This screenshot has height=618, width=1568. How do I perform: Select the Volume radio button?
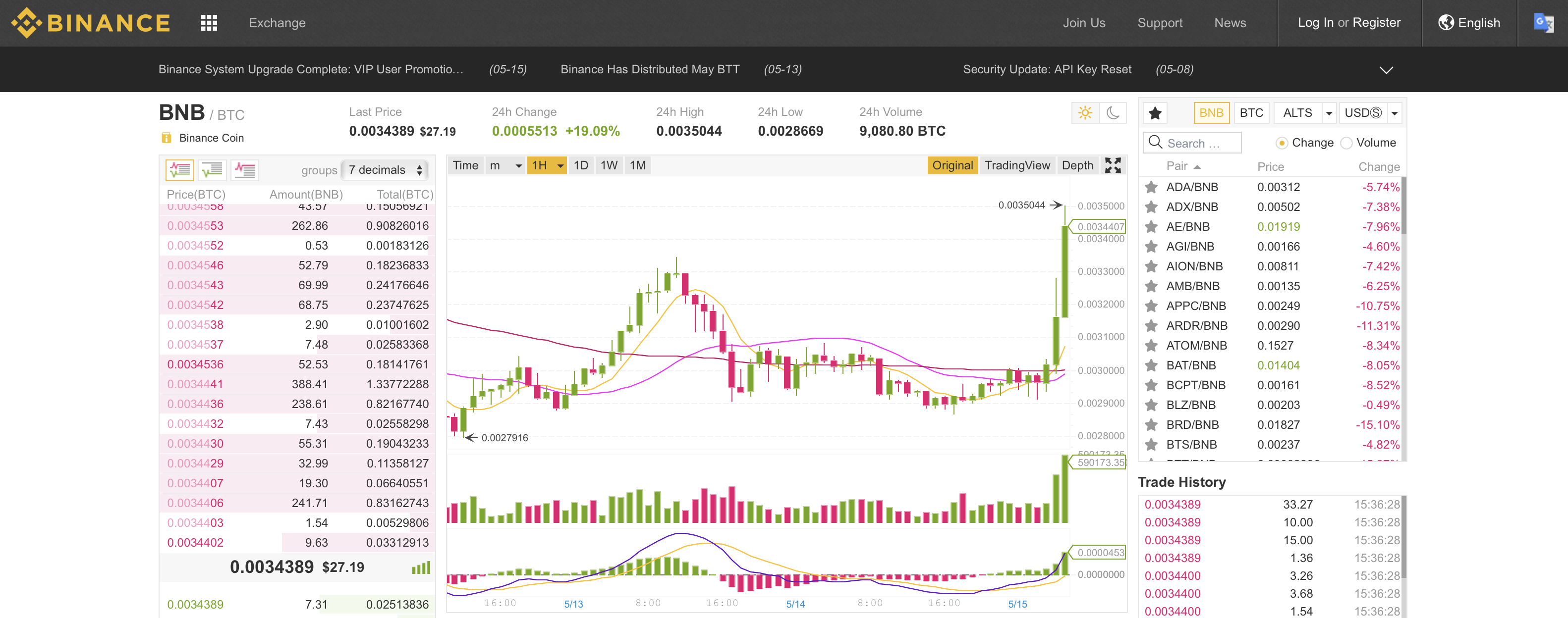[1346, 143]
